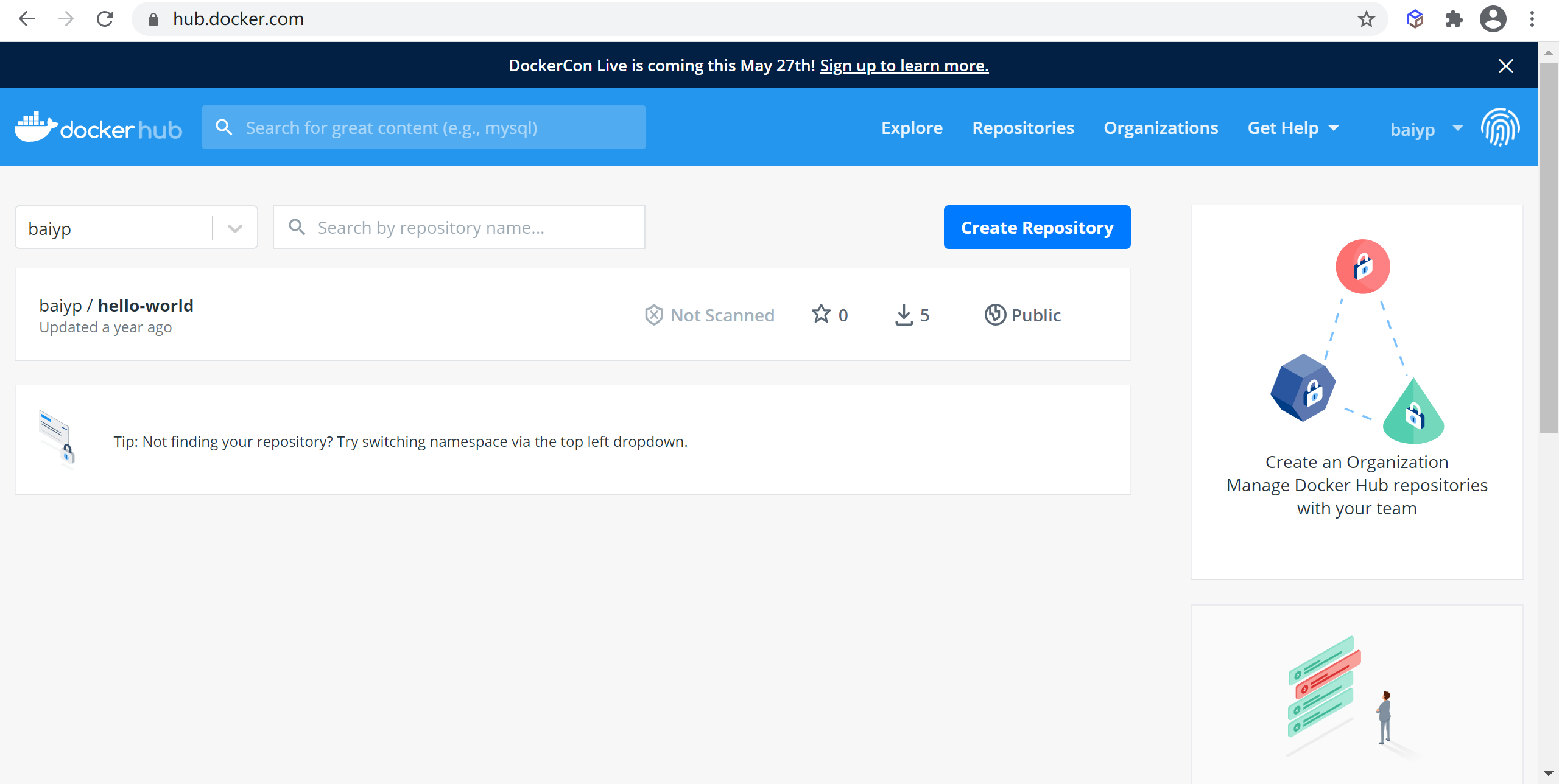Open the Get Help dropdown menu
The image size is (1559, 784).
click(1293, 128)
